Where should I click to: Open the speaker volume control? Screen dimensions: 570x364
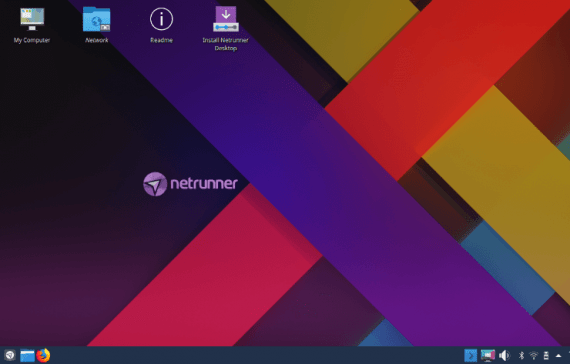[505, 355]
